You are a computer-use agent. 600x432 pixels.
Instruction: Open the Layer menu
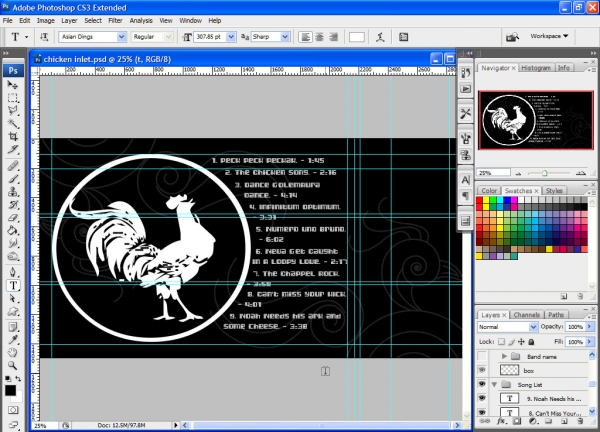pos(69,21)
